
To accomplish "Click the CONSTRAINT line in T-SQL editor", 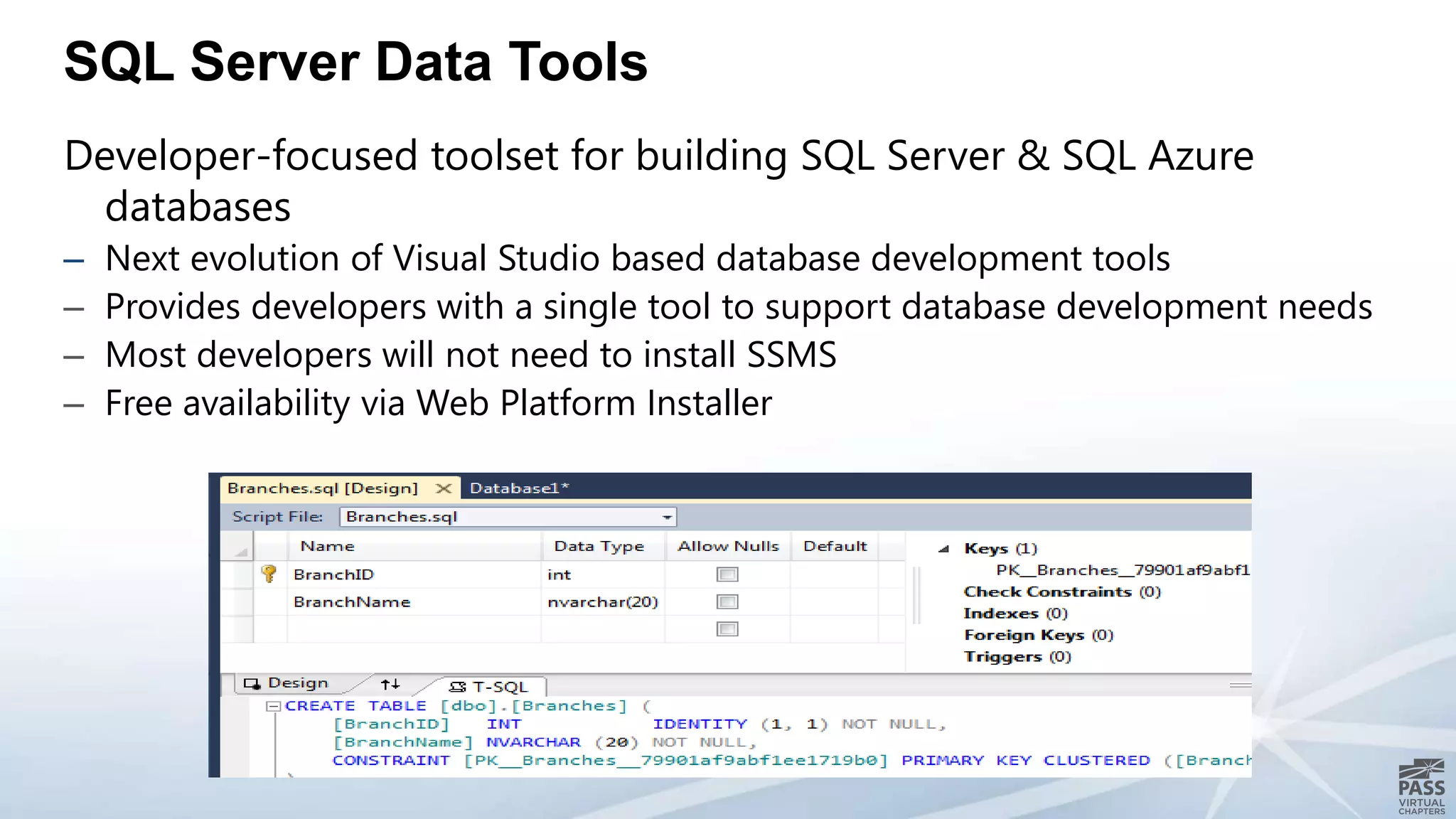I will (x=791, y=761).
